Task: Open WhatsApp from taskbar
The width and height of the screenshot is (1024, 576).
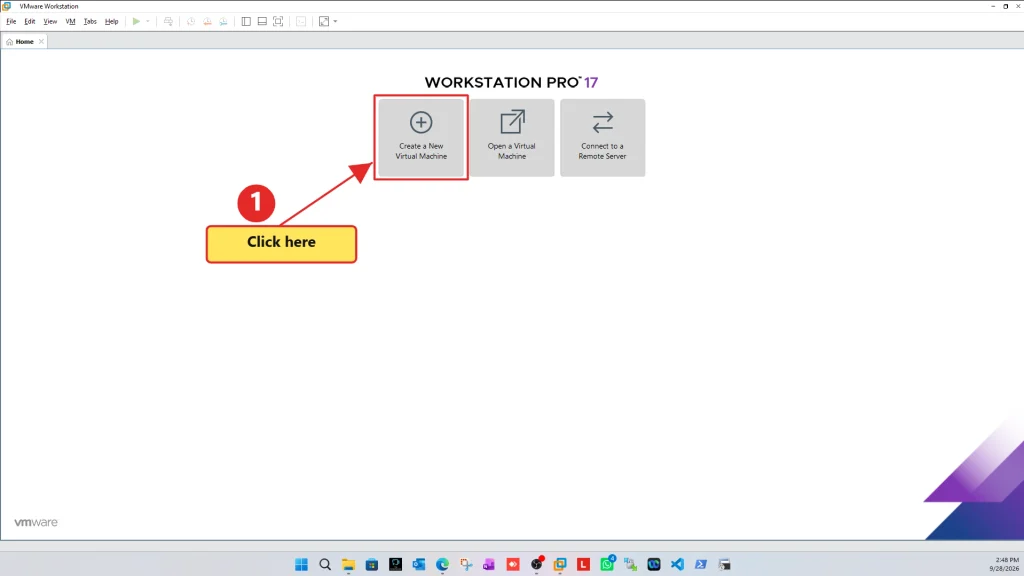Action: click(607, 564)
